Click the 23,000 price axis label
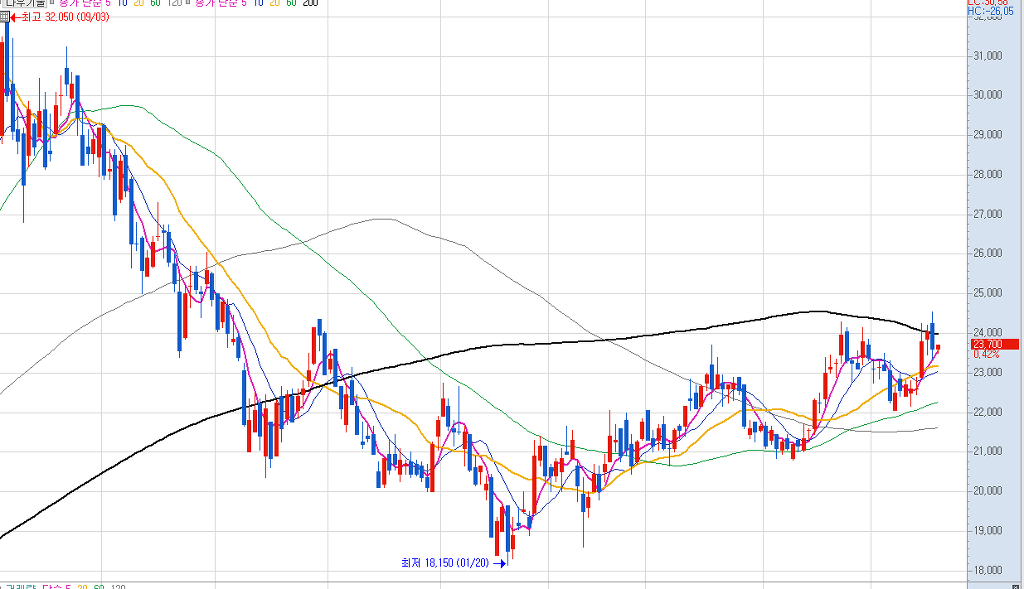Image resolution: width=1024 pixels, height=589 pixels. point(987,372)
